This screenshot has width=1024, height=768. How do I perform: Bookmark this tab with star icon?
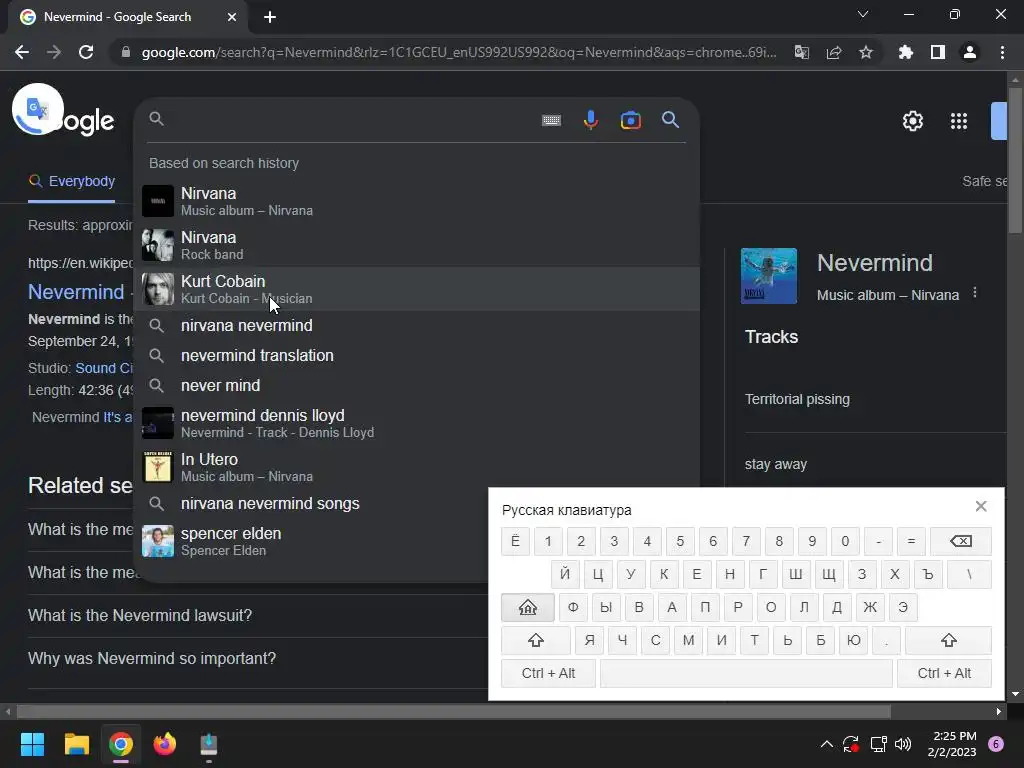click(865, 52)
